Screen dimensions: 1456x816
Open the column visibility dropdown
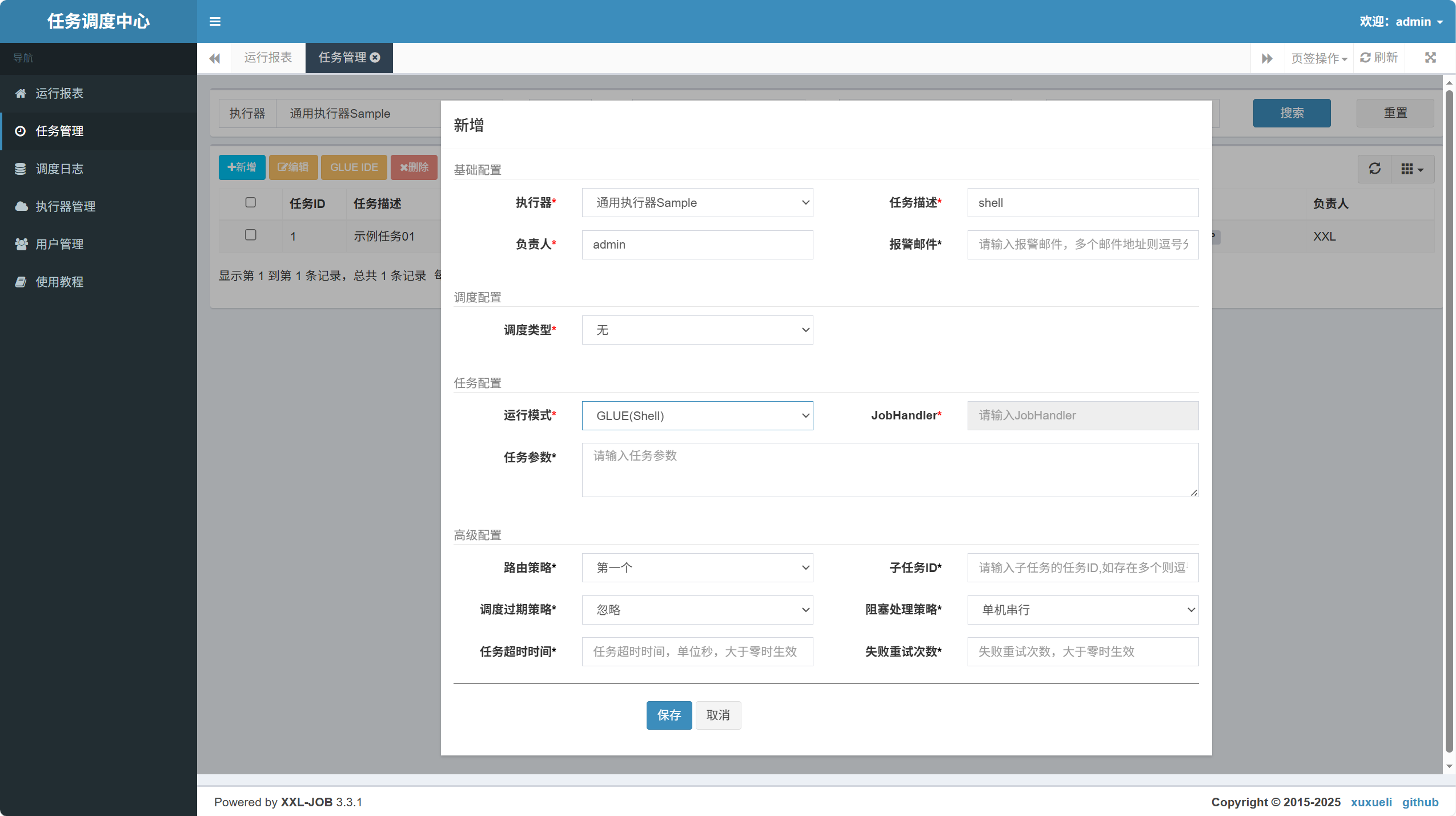[1412, 169]
